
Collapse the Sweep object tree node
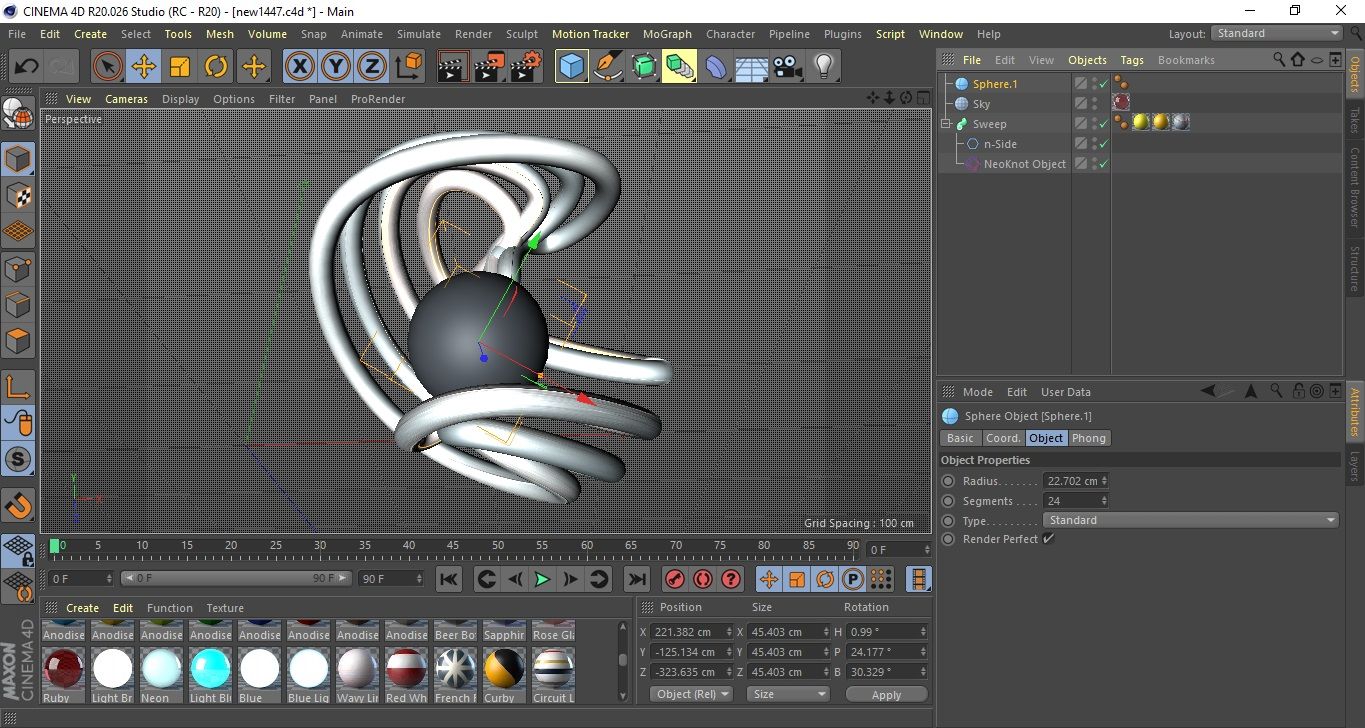click(x=945, y=124)
